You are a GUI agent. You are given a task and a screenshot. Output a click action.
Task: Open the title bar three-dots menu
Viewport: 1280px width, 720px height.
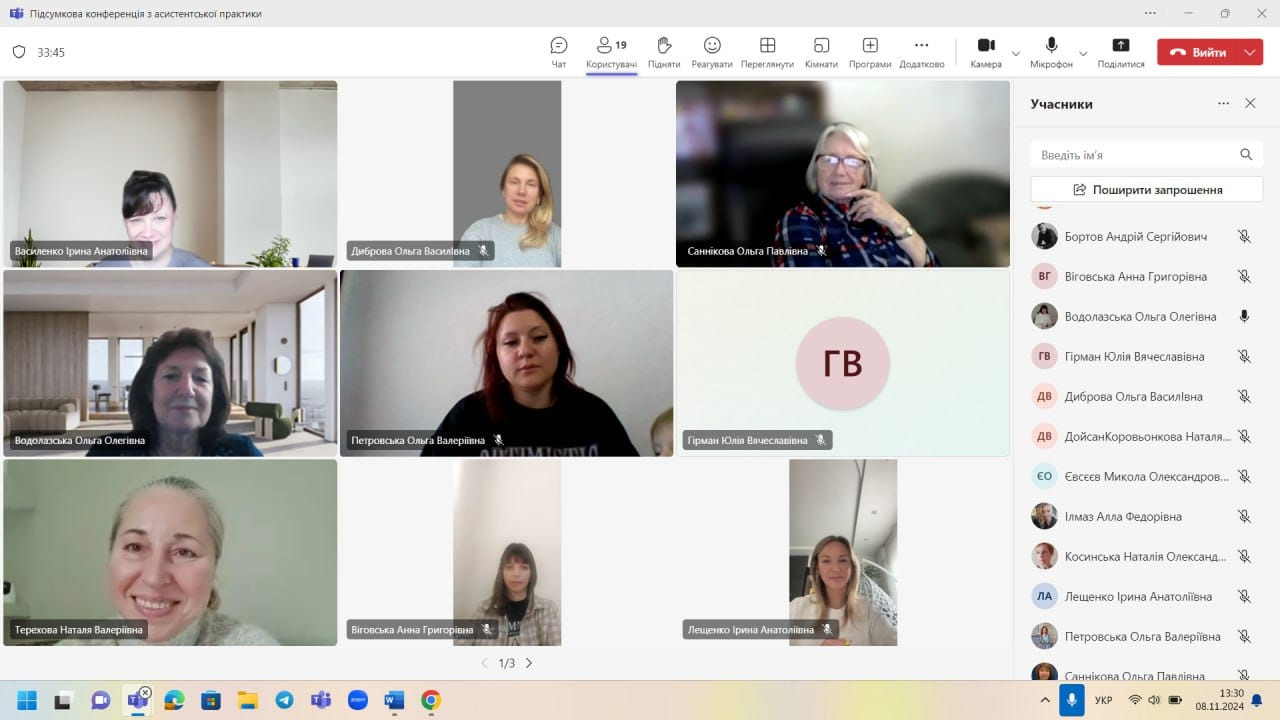pos(1150,13)
